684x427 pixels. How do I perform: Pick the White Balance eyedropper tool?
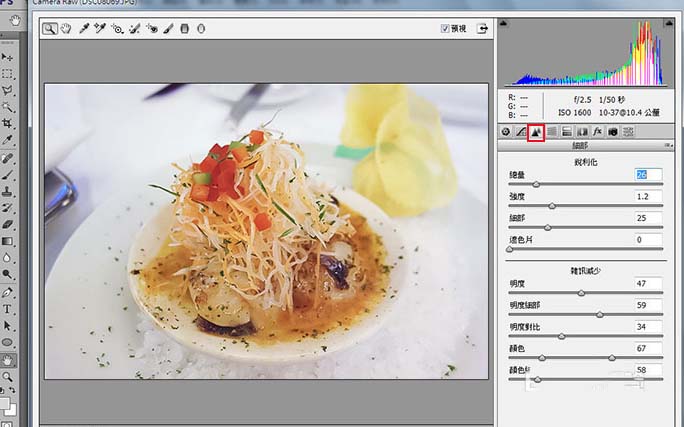tap(84, 29)
